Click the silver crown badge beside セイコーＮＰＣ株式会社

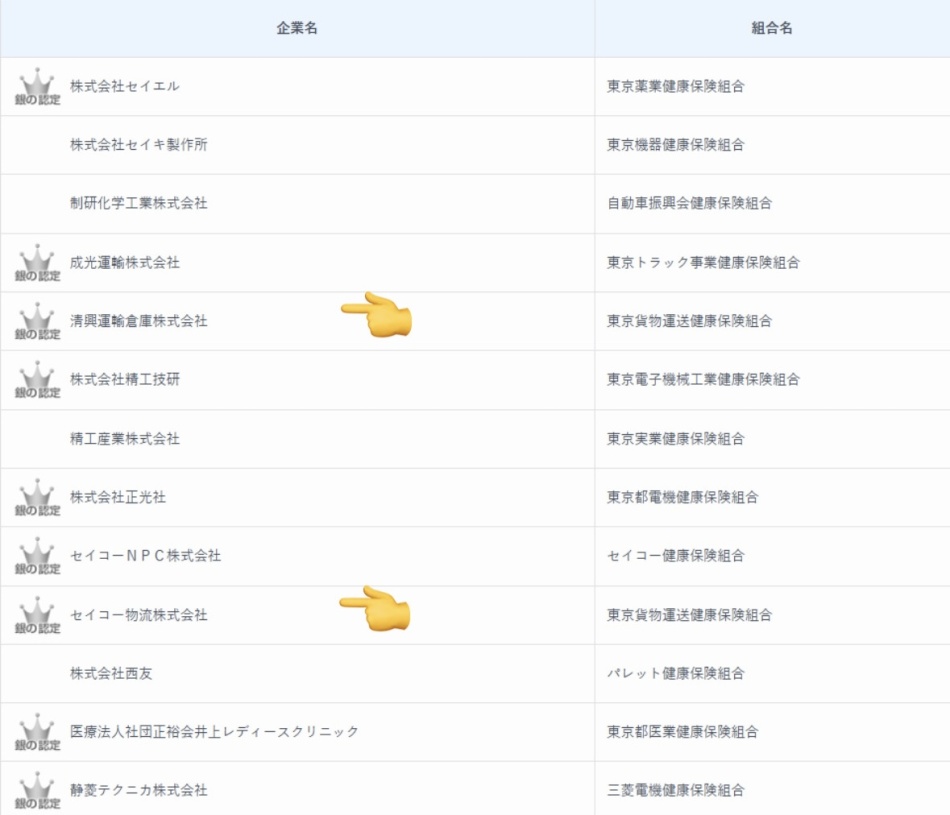click(x=38, y=556)
